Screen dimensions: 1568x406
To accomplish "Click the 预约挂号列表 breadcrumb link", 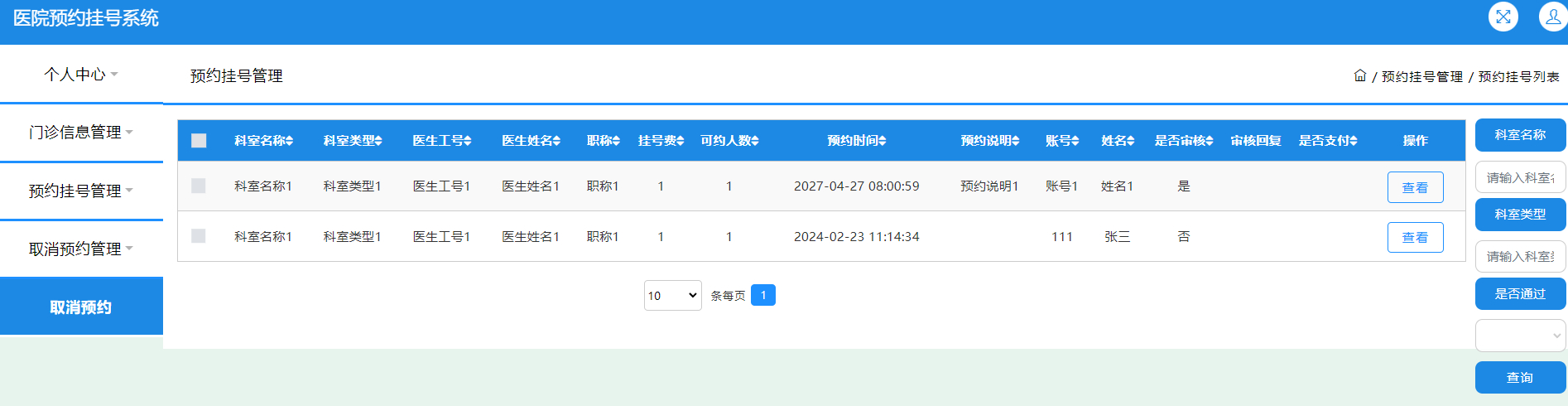I will coord(1518,76).
